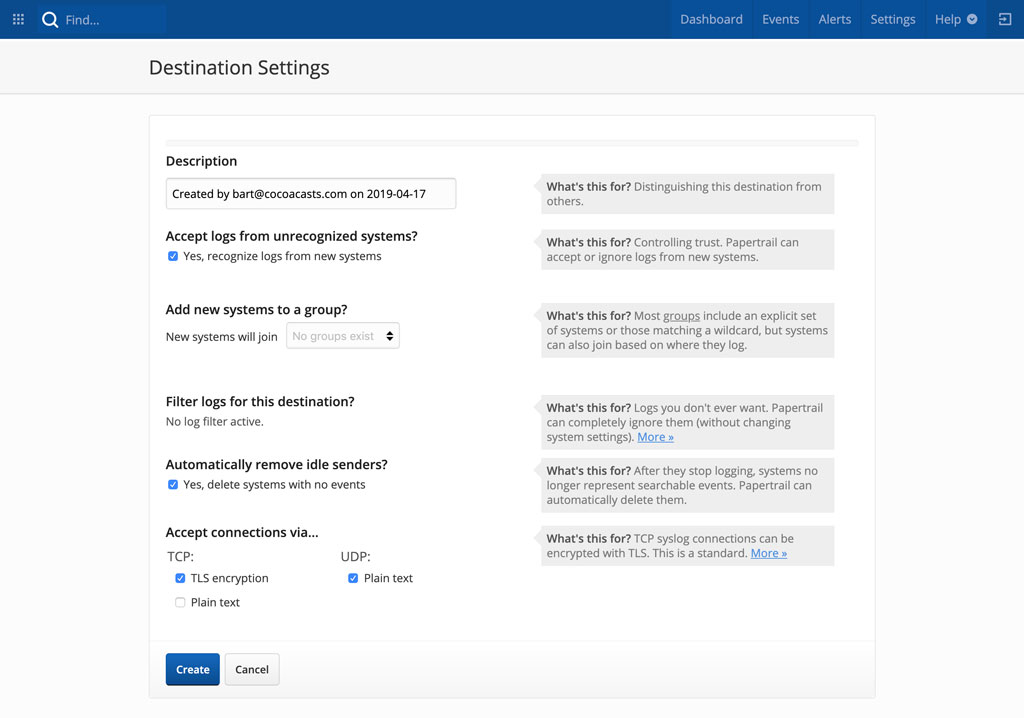Disable deleting systems with no events

tap(173, 484)
